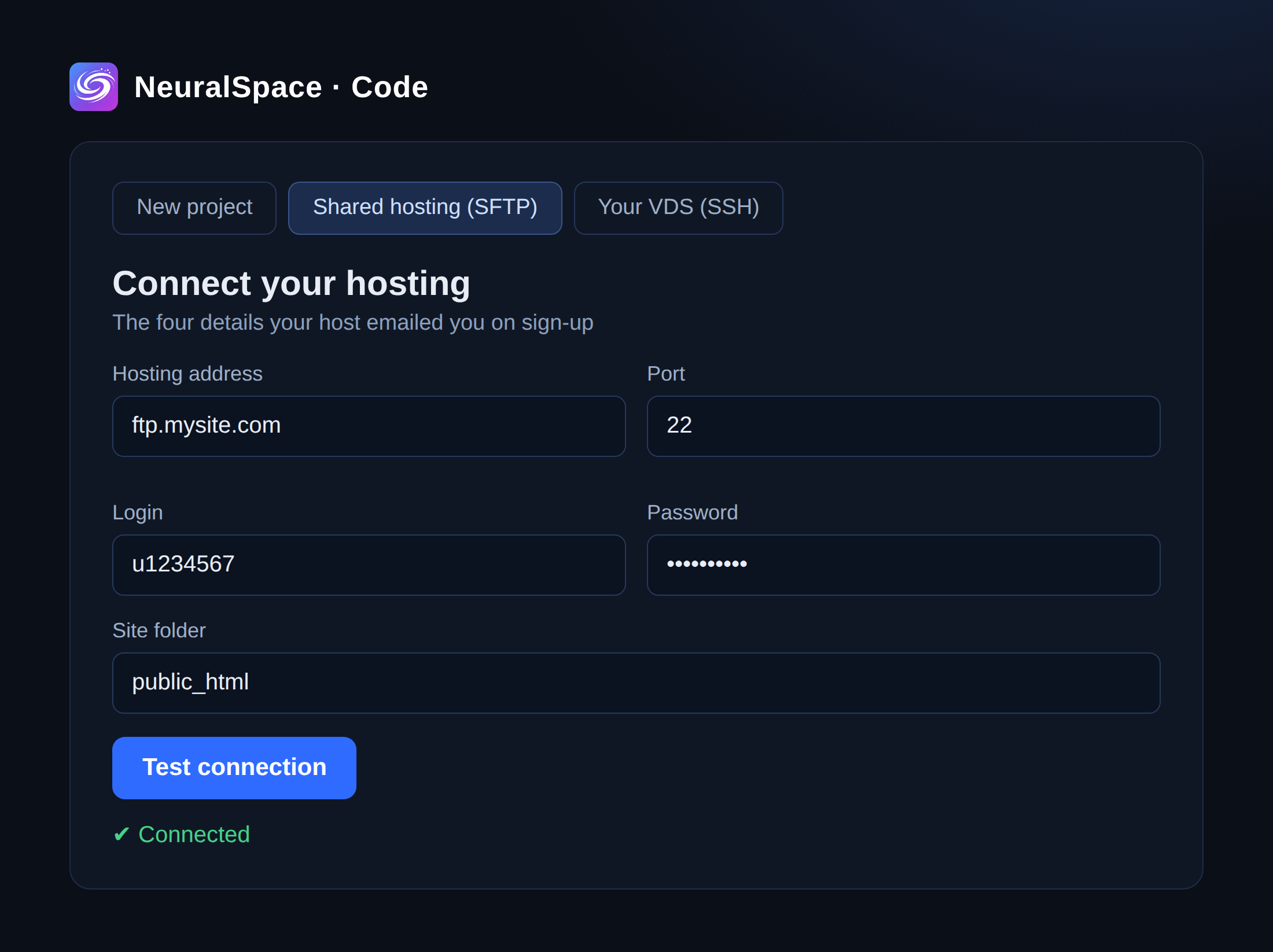Viewport: 1273px width, 952px height.
Task: Click the Site folder label
Action: [x=159, y=630]
